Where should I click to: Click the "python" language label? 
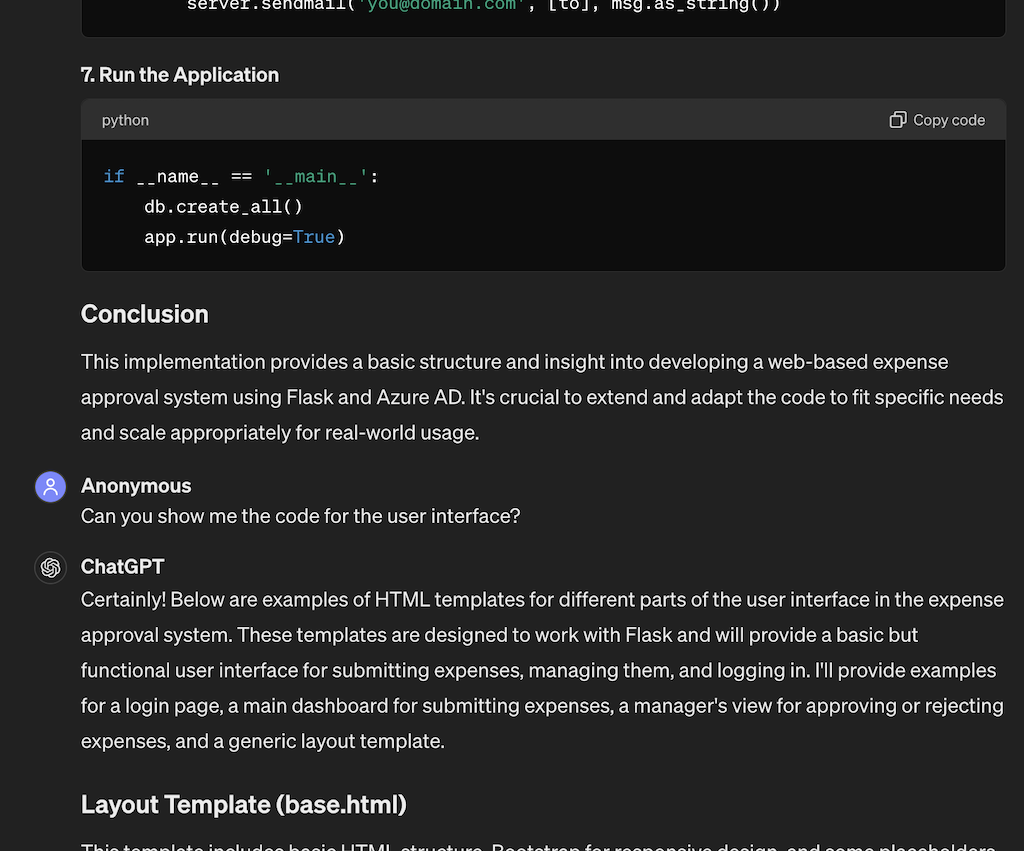click(x=124, y=120)
